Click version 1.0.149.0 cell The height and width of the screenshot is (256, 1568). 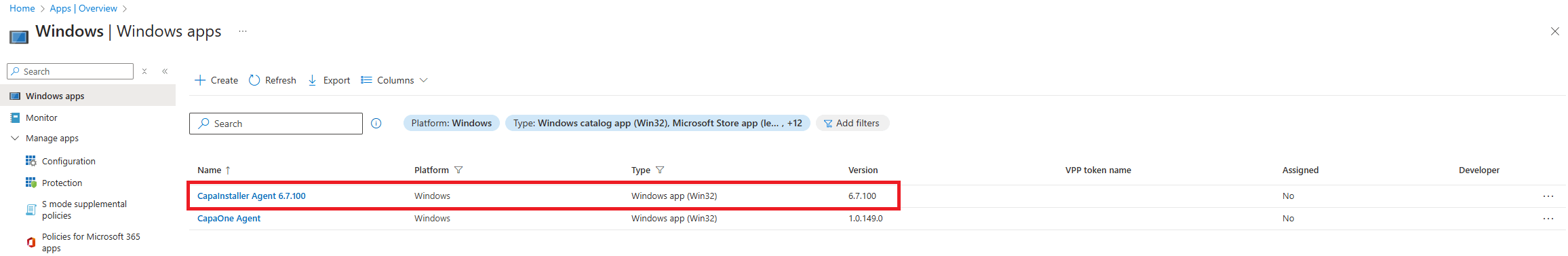[865, 218]
